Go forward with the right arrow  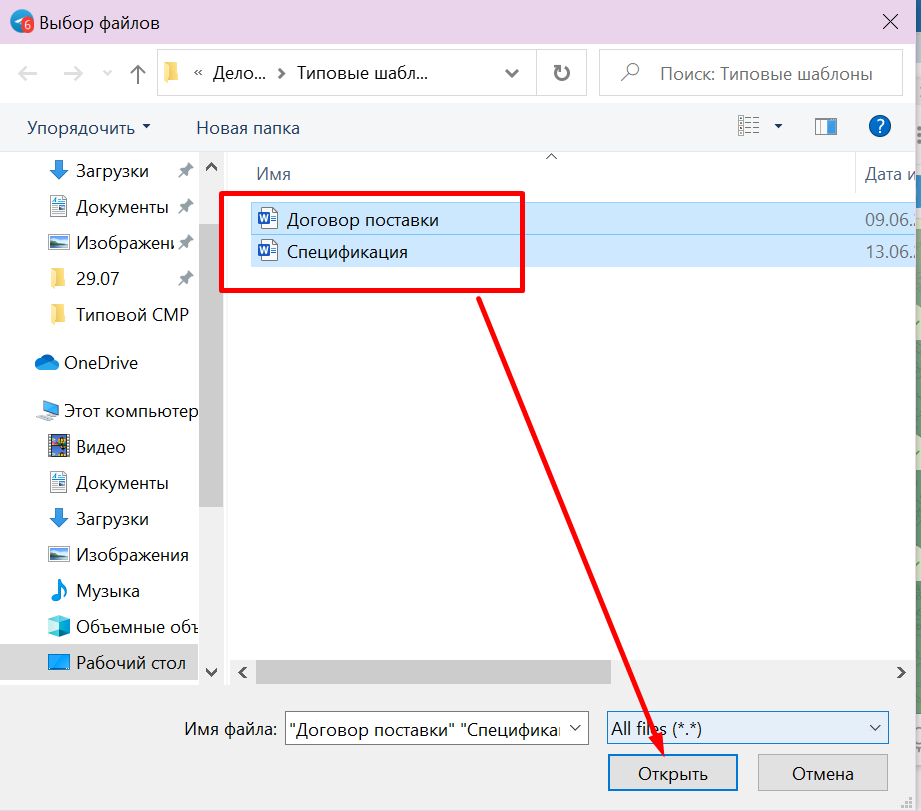[x=73, y=73]
